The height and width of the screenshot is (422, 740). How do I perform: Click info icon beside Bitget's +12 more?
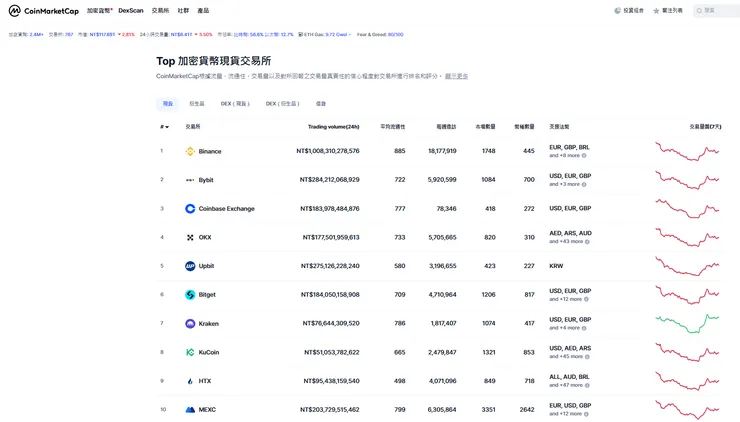pos(586,299)
